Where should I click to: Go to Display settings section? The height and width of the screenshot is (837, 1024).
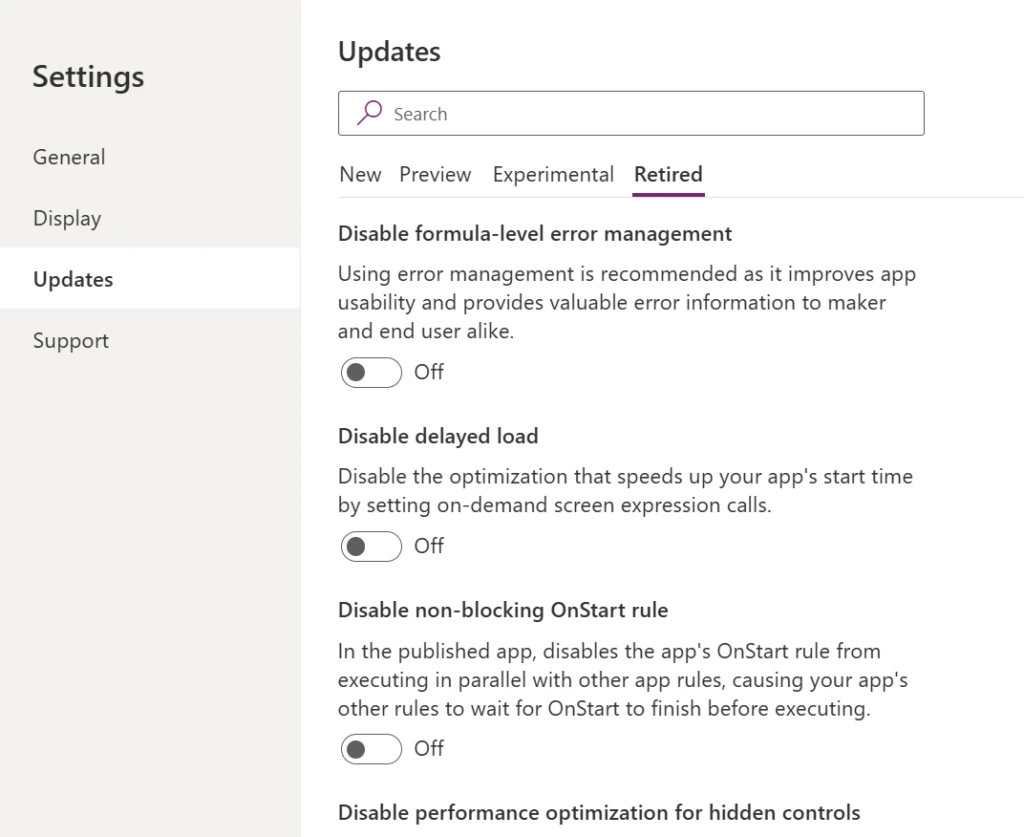coord(67,218)
